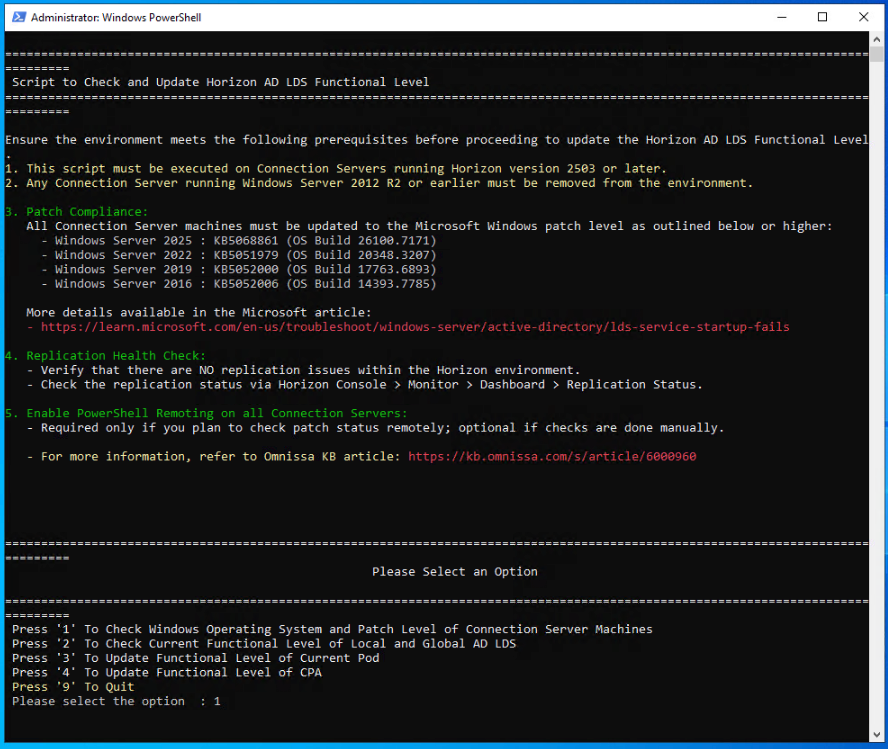Minimize the PowerShell window
The height and width of the screenshot is (749, 888).
tap(782, 17)
